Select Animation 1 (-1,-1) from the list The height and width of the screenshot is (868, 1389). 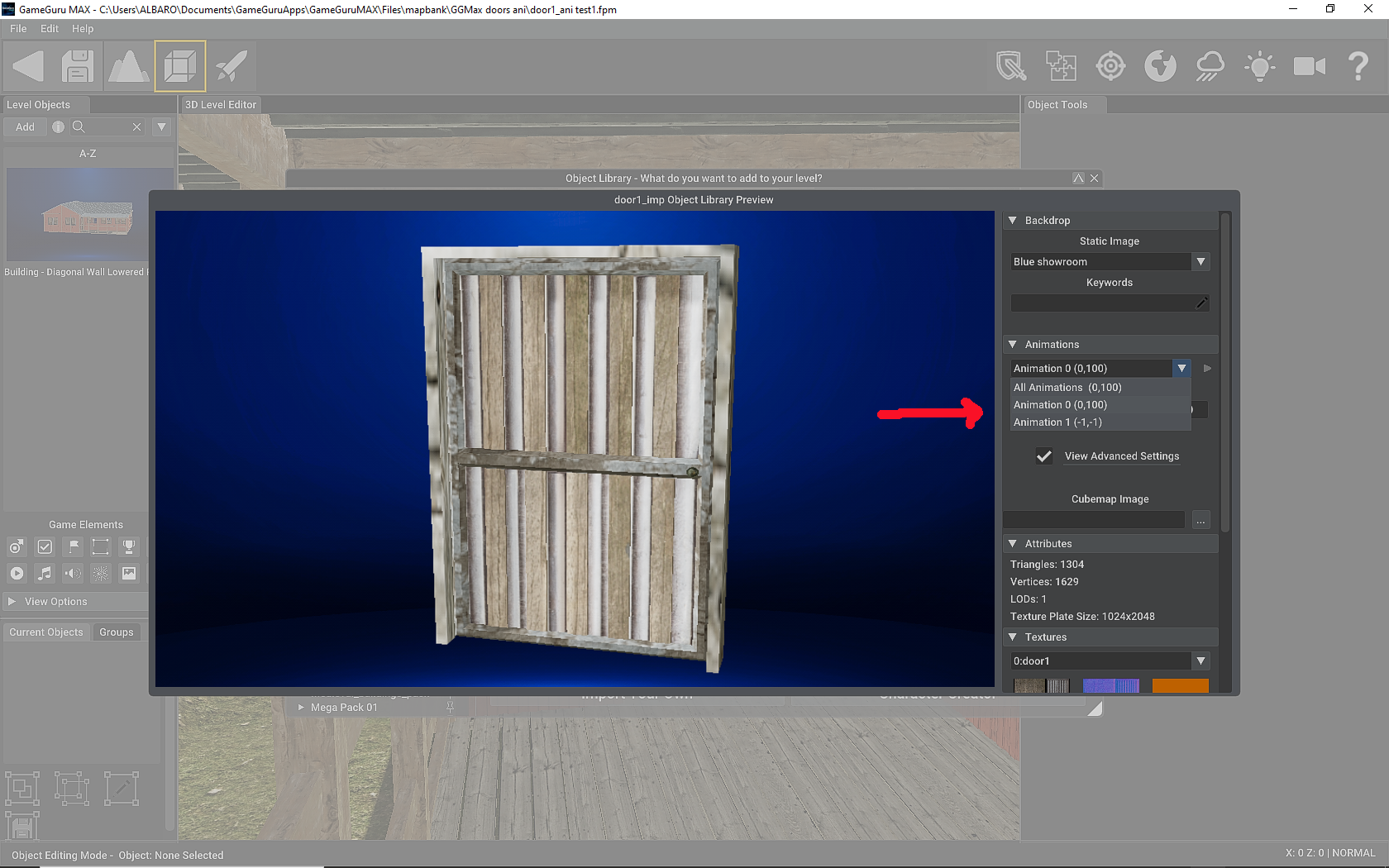pos(1058,422)
